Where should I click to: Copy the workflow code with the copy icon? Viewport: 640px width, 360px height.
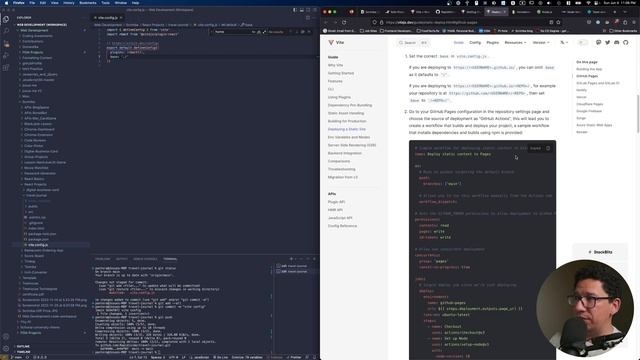548,148
